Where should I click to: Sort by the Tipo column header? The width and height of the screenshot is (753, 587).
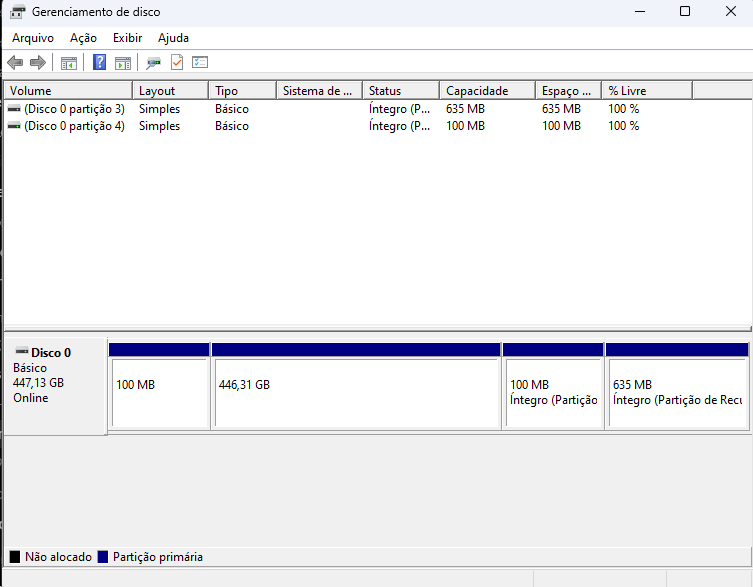click(243, 91)
